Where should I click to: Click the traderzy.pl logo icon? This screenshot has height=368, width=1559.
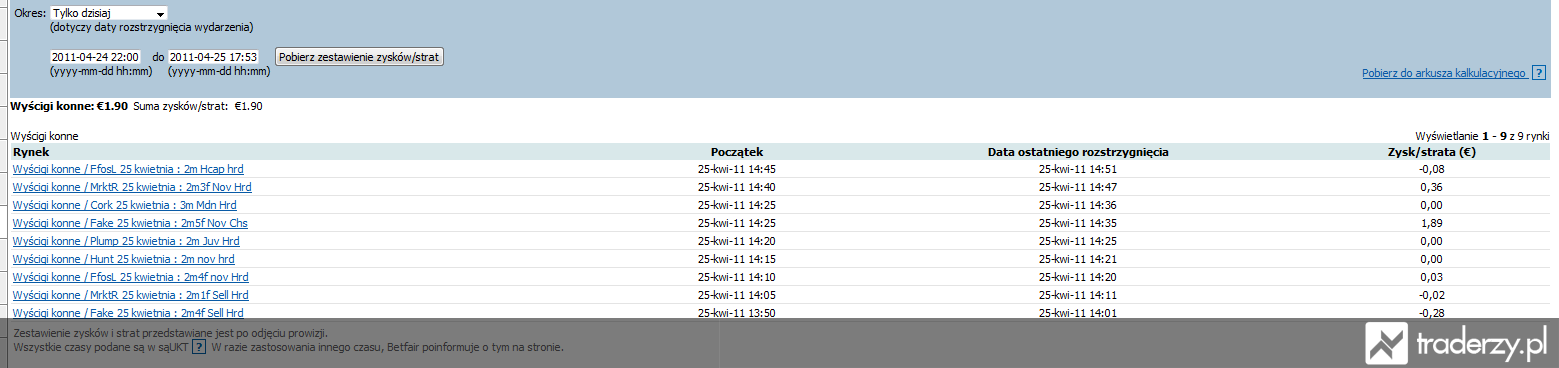[x=1385, y=345]
